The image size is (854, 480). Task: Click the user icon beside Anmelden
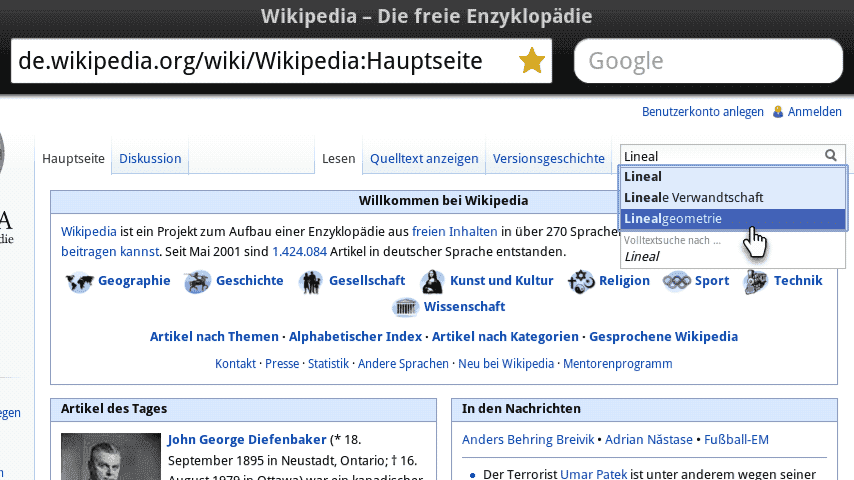point(778,112)
